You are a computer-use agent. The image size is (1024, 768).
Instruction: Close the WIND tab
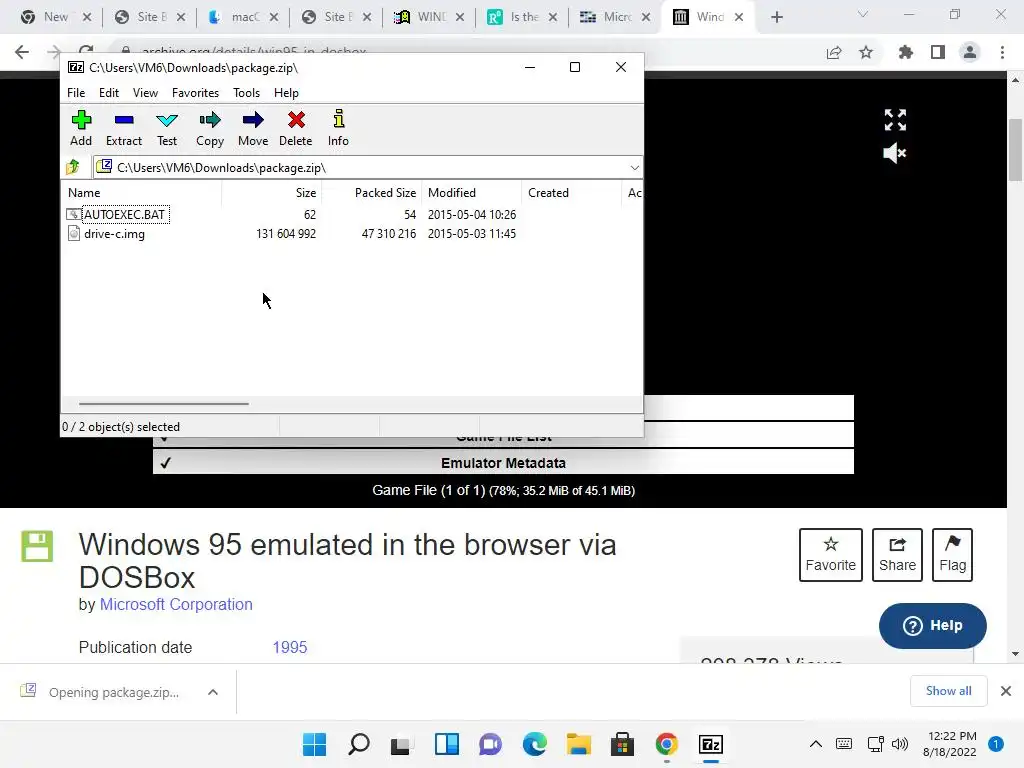click(460, 18)
